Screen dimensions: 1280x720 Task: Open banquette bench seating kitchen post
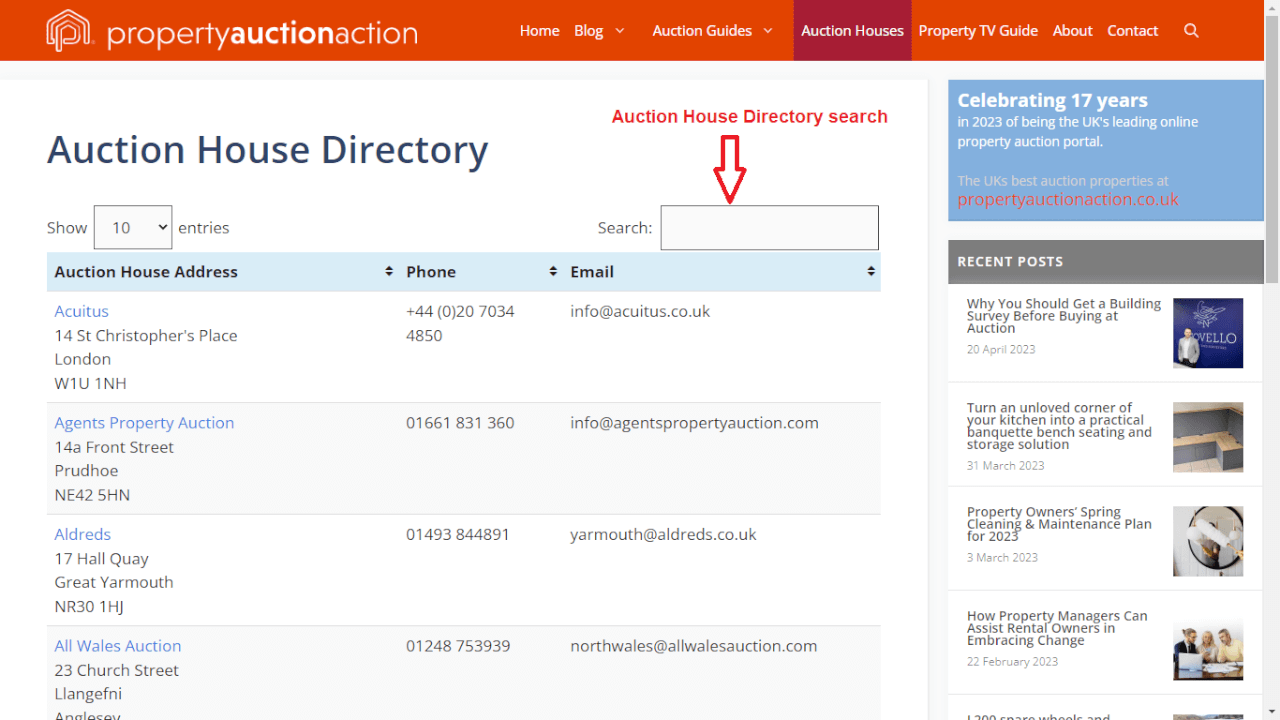tap(1059, 426)
